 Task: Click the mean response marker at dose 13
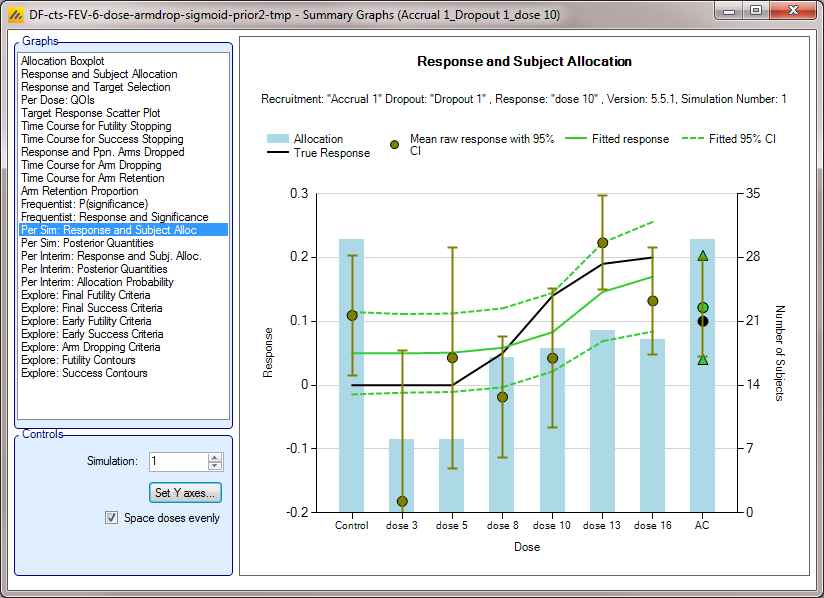coord(602,243)
